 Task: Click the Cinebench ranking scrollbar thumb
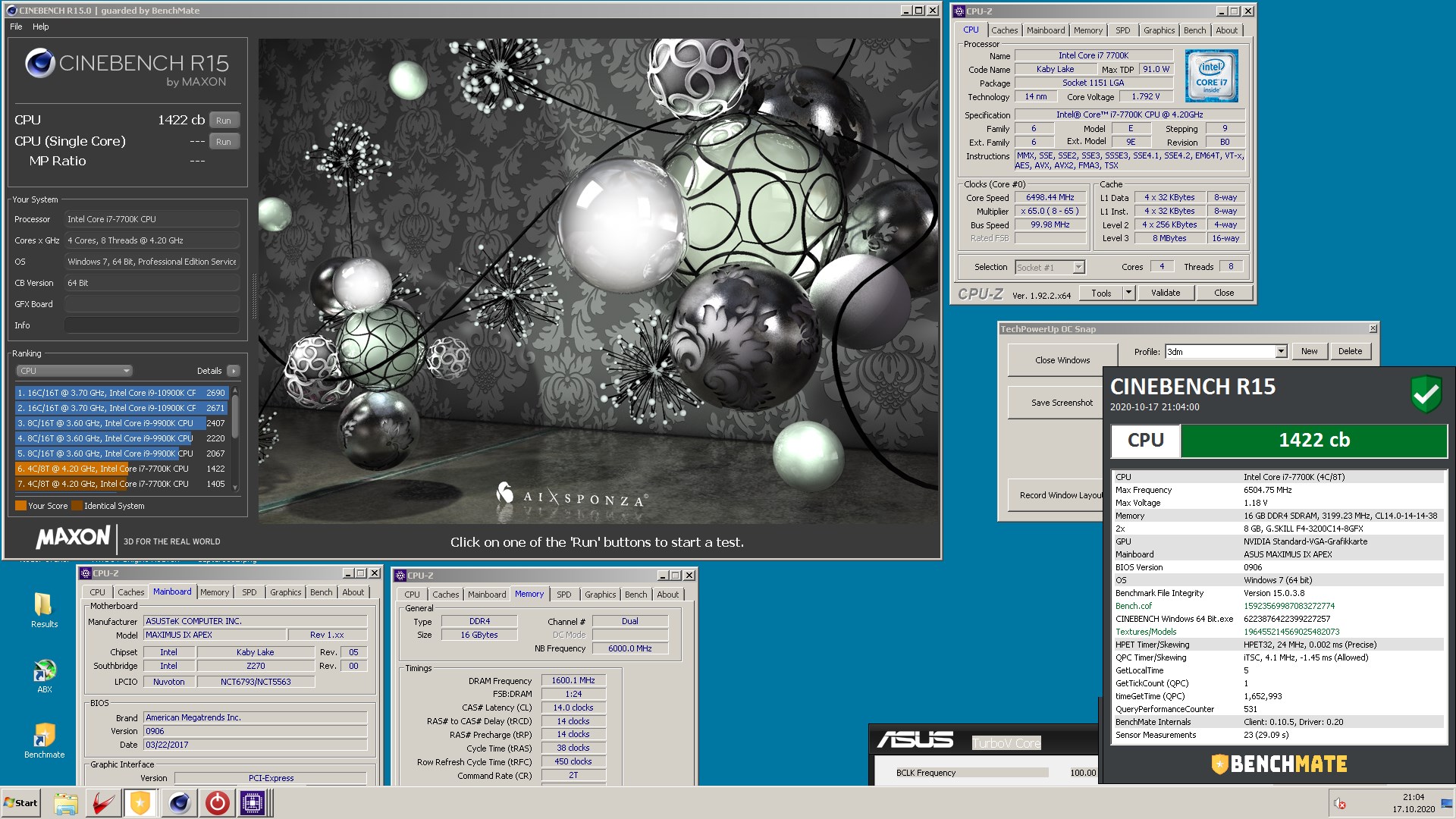(235, 417)
